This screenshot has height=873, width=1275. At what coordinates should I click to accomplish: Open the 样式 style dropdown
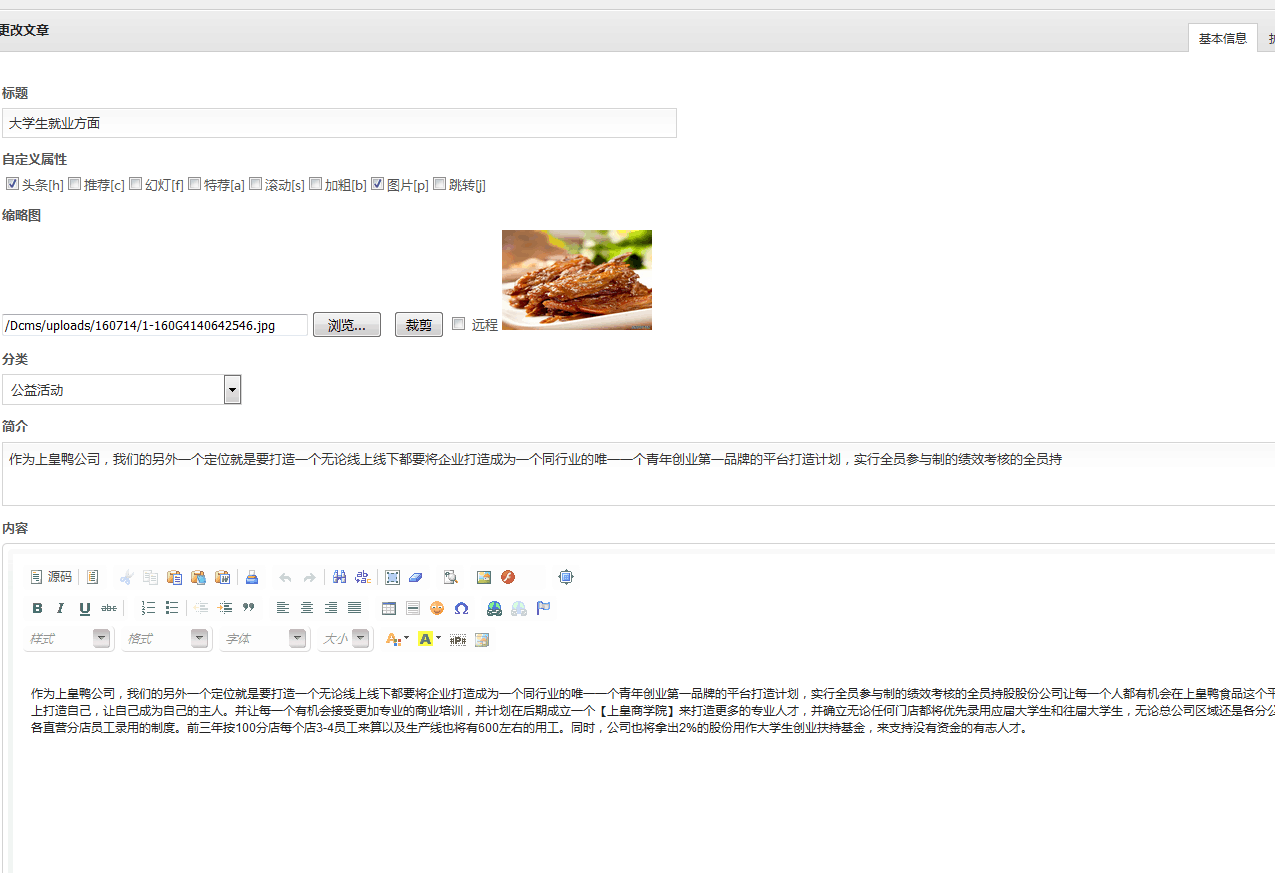68,638
